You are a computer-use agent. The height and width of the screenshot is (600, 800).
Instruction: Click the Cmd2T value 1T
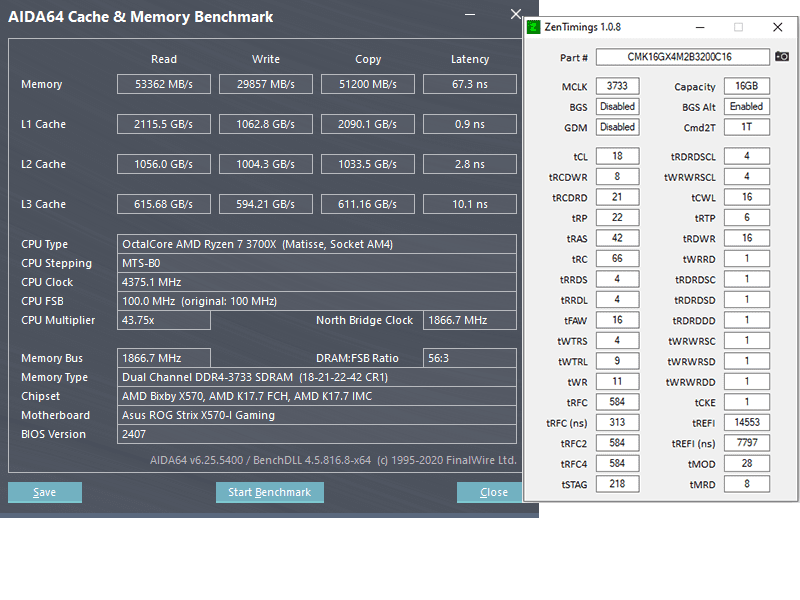(x=746, y=127)
